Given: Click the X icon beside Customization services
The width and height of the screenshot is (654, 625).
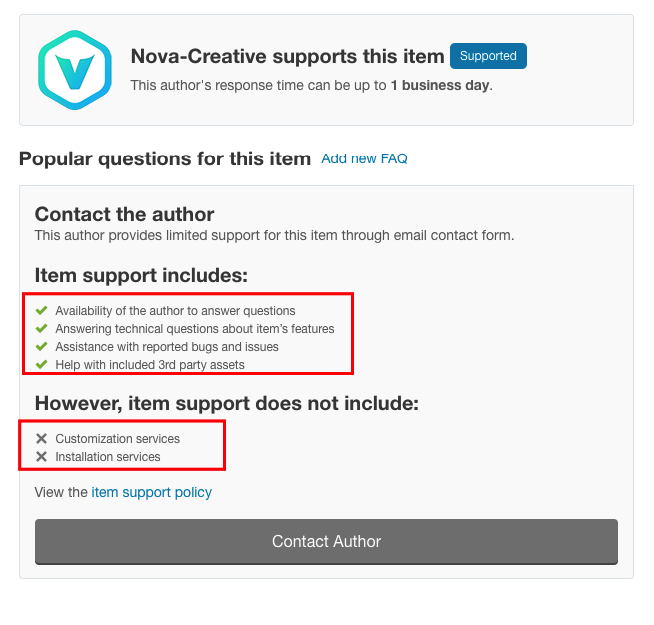Looking at the screenshot, I should pyautogui.click(x=41, y=439).
